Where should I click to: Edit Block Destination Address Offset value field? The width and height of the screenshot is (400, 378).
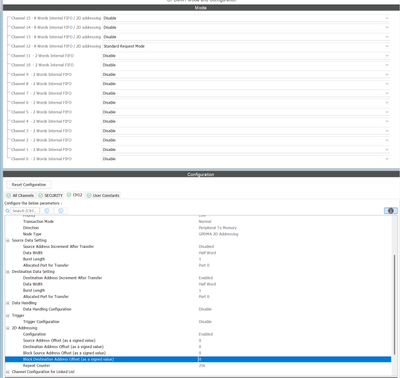(x=295, y=359)
